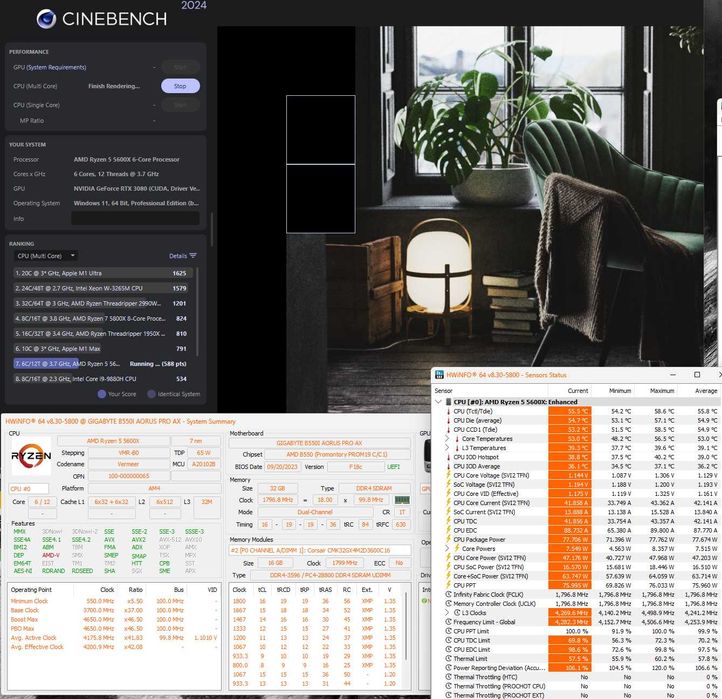Click clock icon of Frequency Limit - Global
This screenshot has width=722, height=699.
coord(448,622)
